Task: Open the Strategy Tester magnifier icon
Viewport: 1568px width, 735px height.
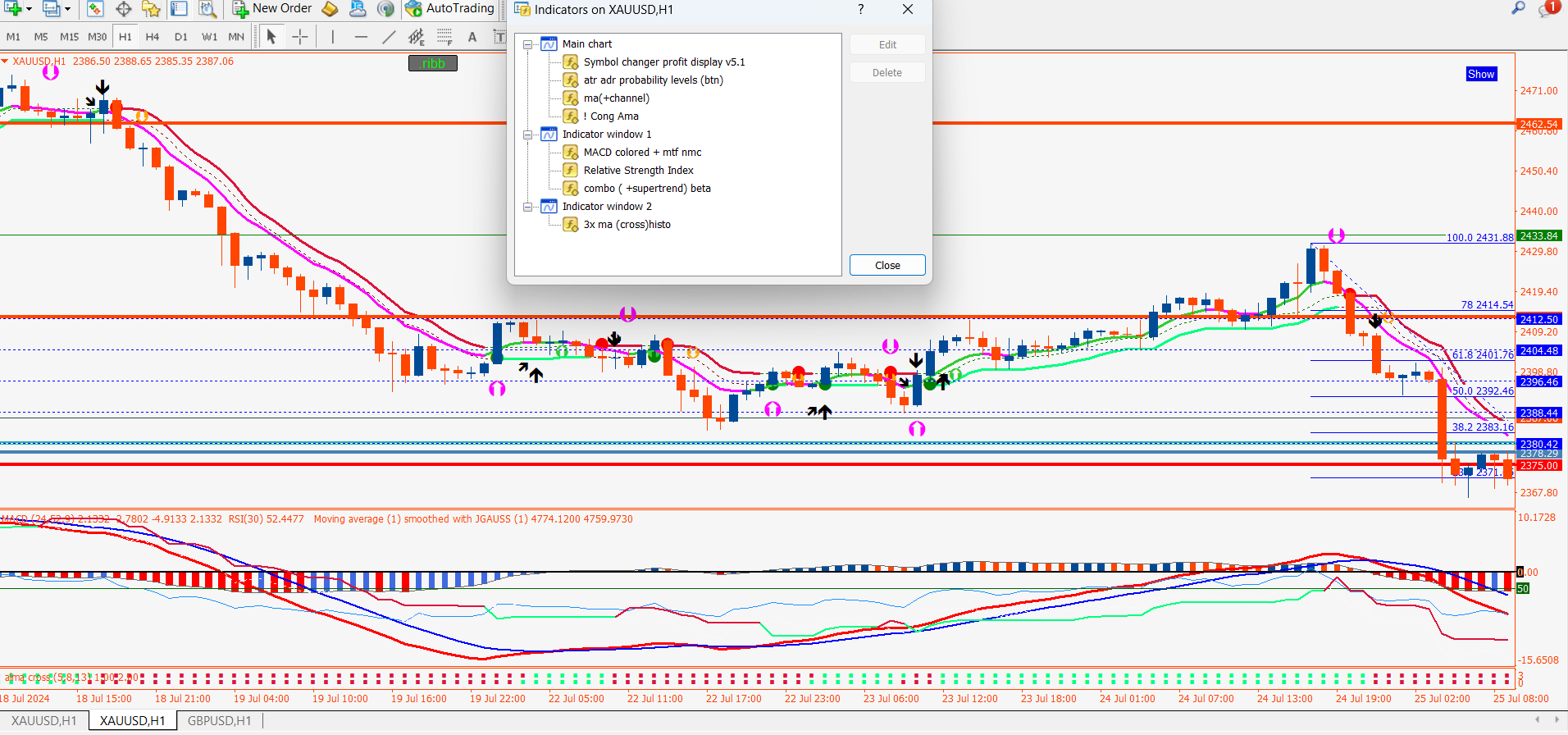Action: tap(207, 9)
